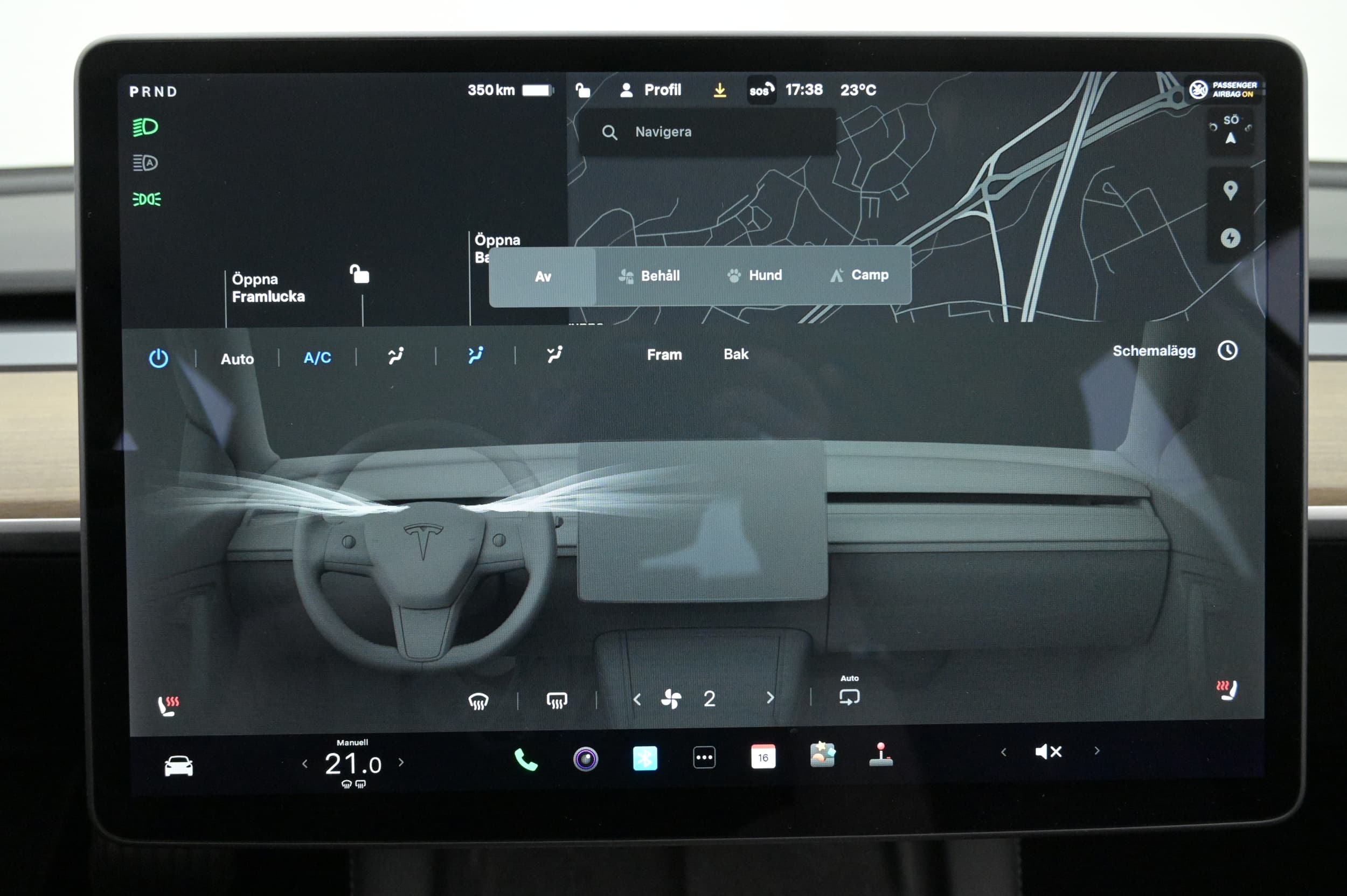The height and width of the screenshot is (896, 1347).
Task: Select Av climate keep mode
Action: (x=543, y=276)
